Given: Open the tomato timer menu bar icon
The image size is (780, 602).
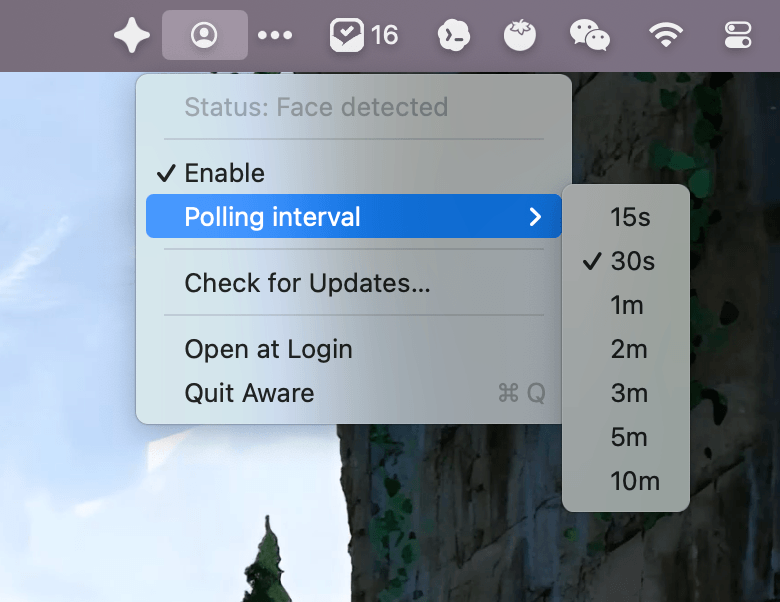Looking at the screenshot, I should (520, 36).
